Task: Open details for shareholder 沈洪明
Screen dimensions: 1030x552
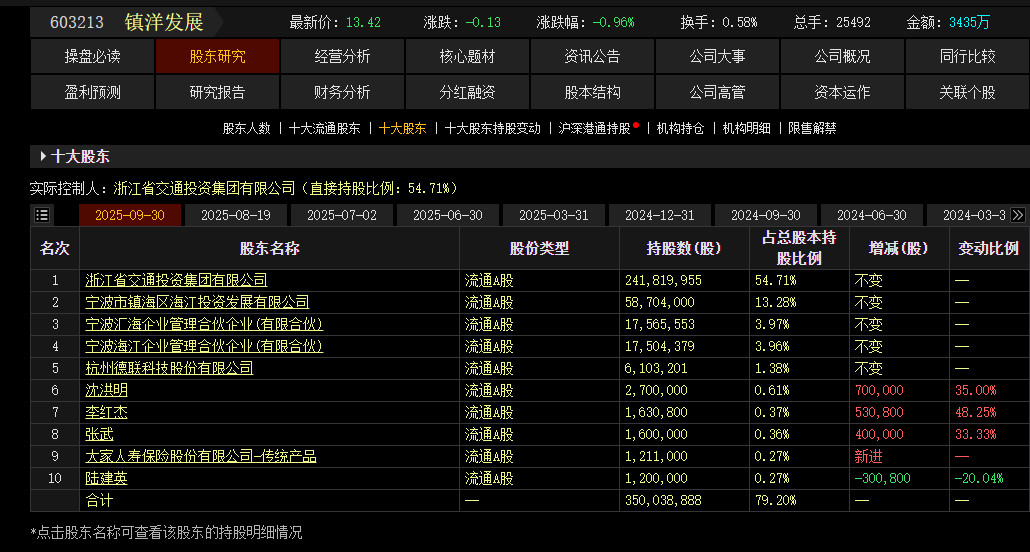Action: click(x=106, y=391)
